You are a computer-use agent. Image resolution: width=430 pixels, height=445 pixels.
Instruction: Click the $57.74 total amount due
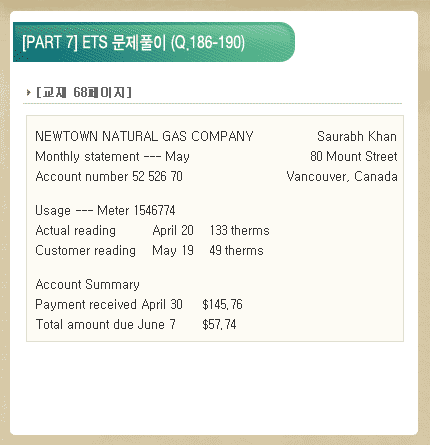pos(219,324)
